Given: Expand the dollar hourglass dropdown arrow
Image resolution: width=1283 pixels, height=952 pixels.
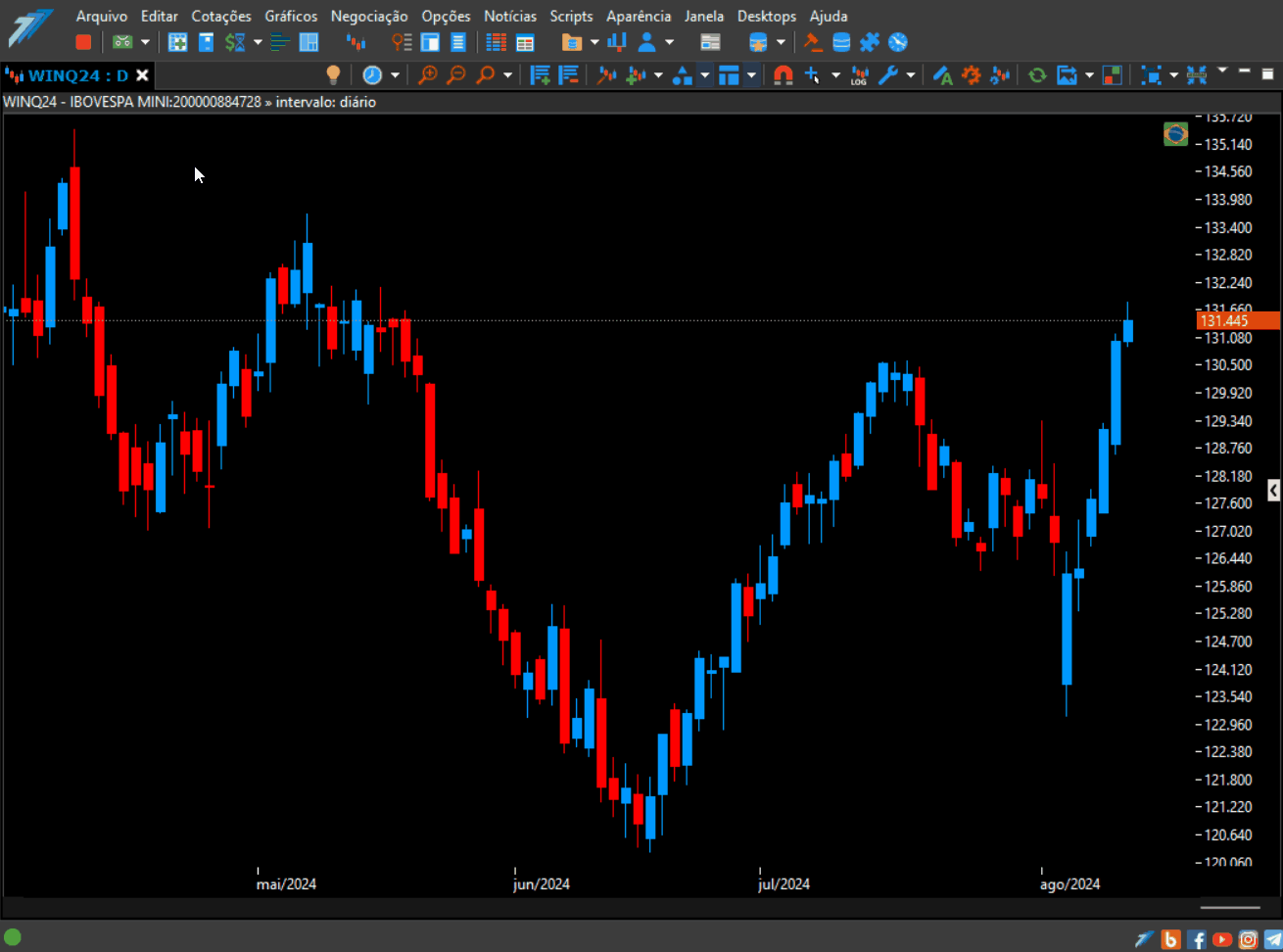Looking at the screenshot, I should pyautogui.click(x=258, y=42).
